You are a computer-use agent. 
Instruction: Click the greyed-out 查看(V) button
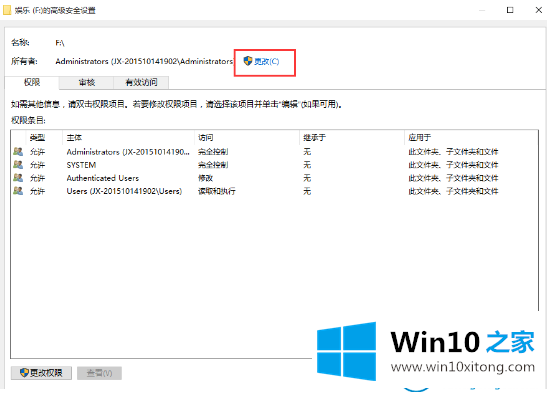pyautogui.click(x=99, y=373)
